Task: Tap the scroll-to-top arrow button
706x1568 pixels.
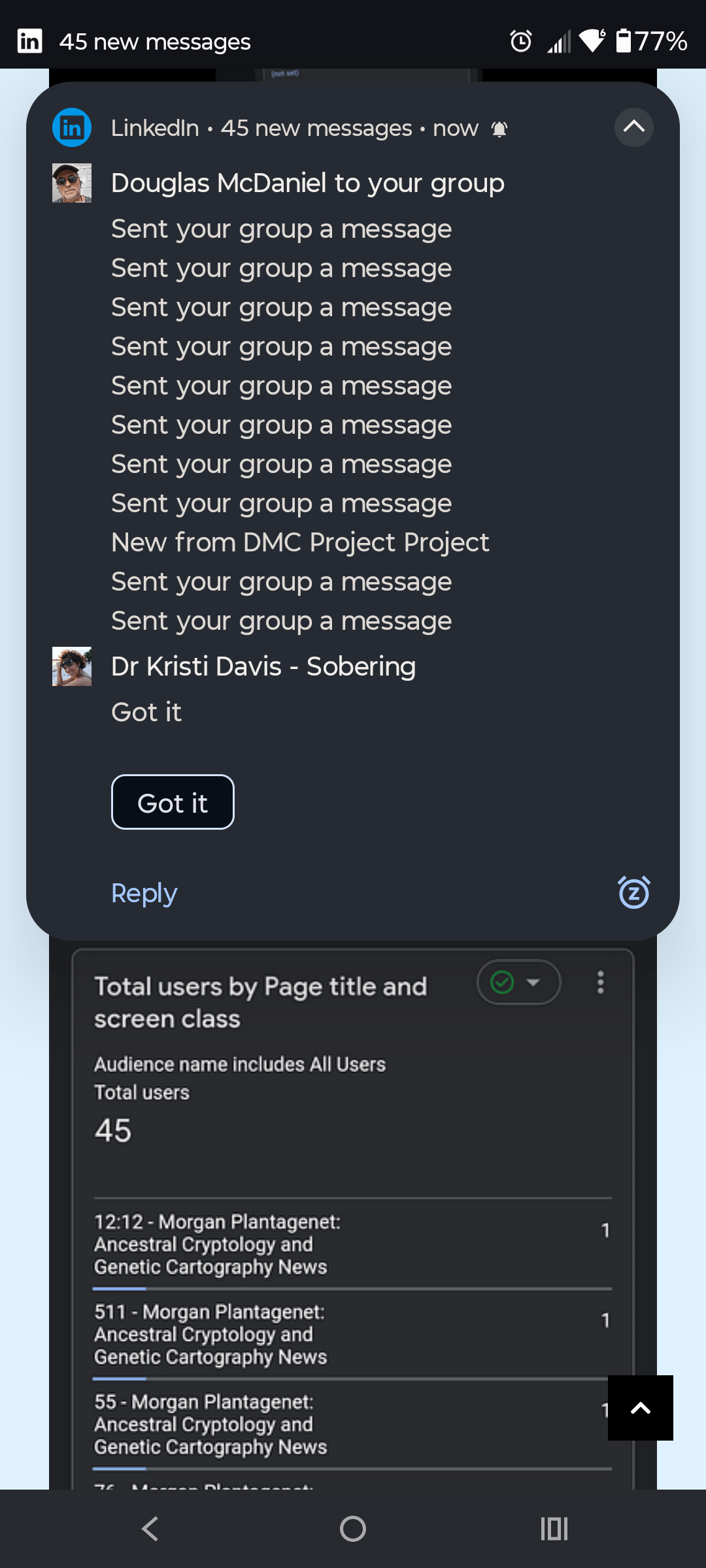Action: pos(640,1408)
